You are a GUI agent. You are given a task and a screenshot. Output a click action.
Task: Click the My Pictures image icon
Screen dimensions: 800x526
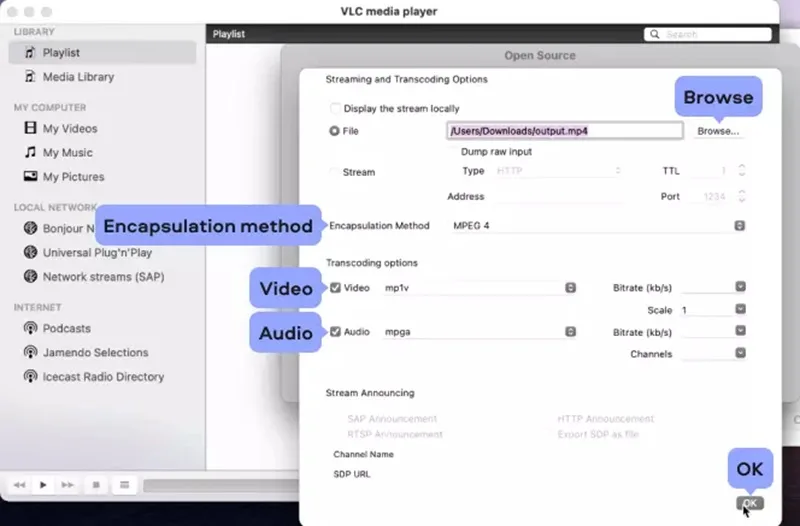[30, 176]
